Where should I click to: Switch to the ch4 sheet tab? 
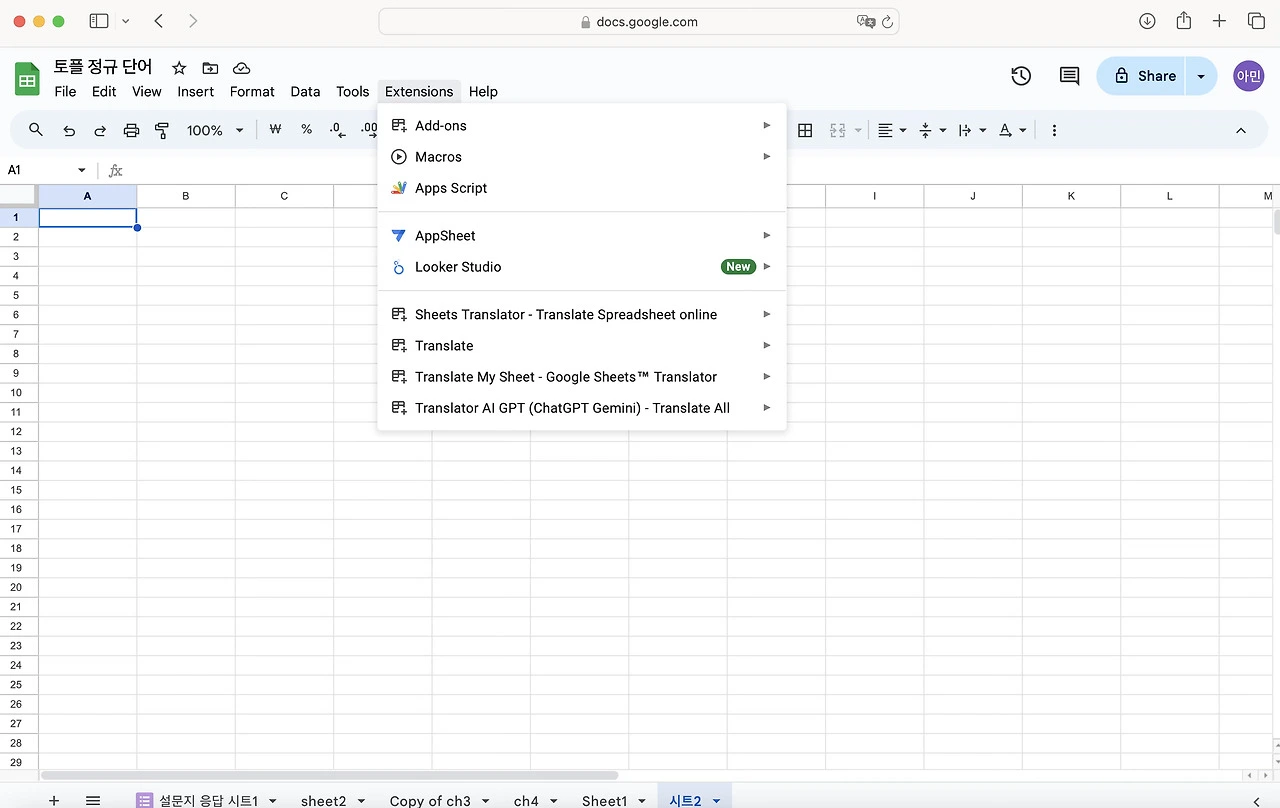(526, 801)
